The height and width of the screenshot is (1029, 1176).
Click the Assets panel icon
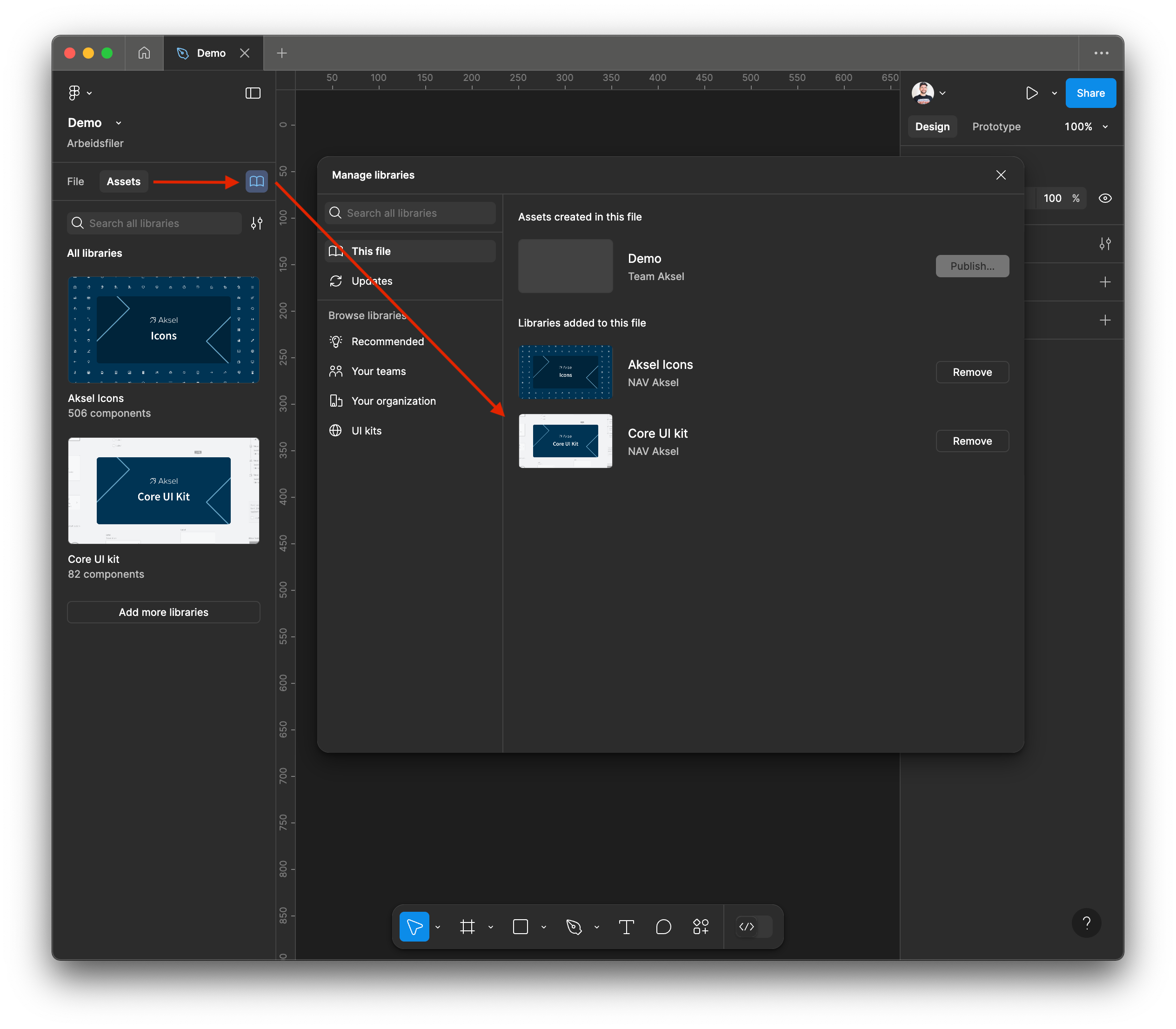click(x=255, y=182)
